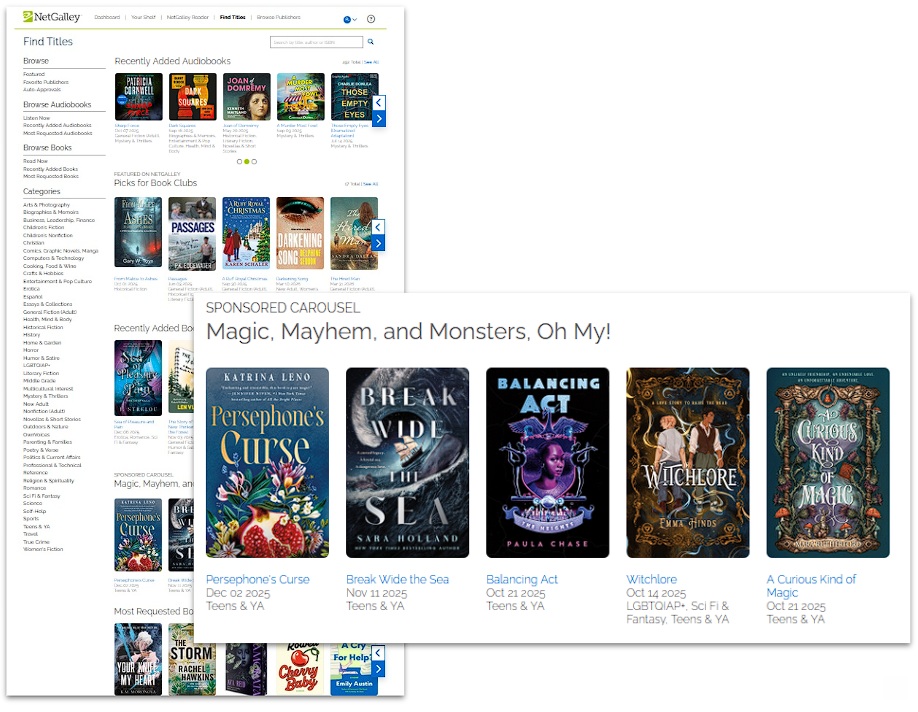Click Witchlore title link
This screenshot has height=712, width=918.
pyautogui.click(x=652, y=579)
